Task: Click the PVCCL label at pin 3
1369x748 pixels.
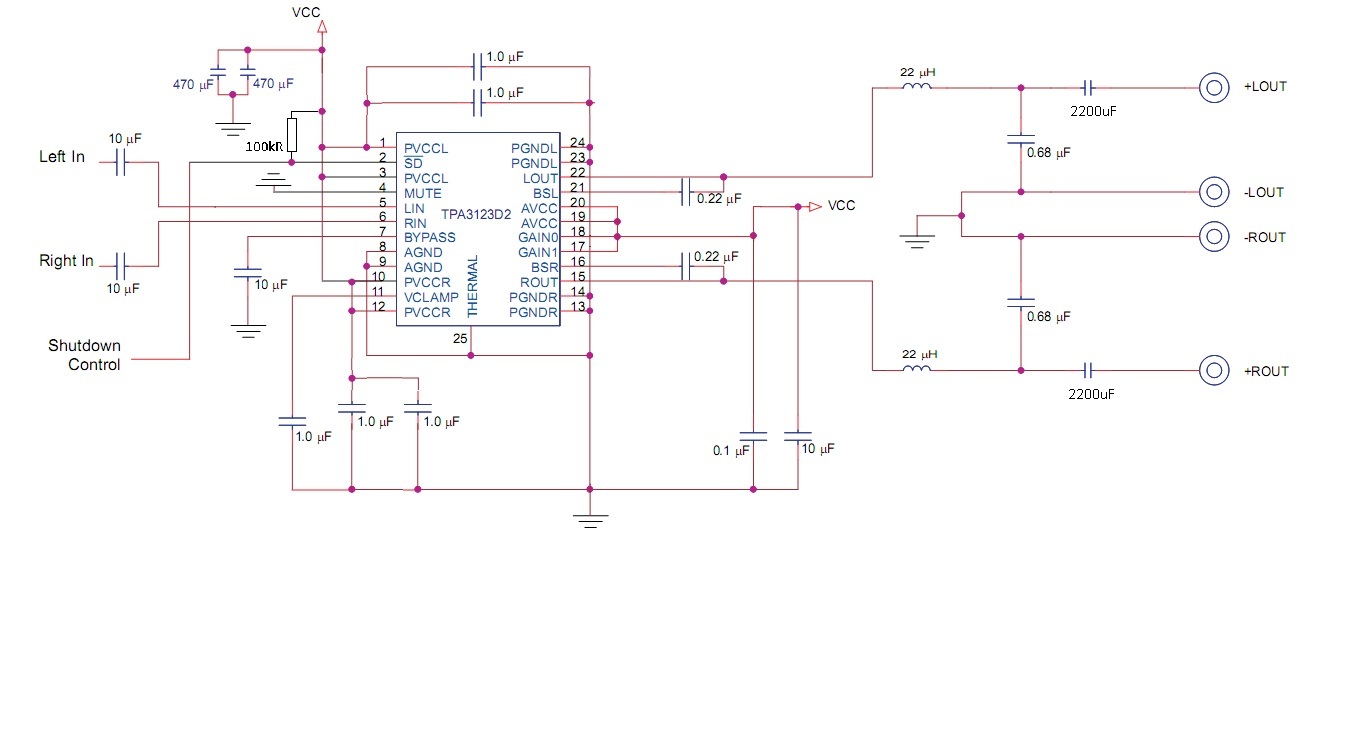Action: 426,178
